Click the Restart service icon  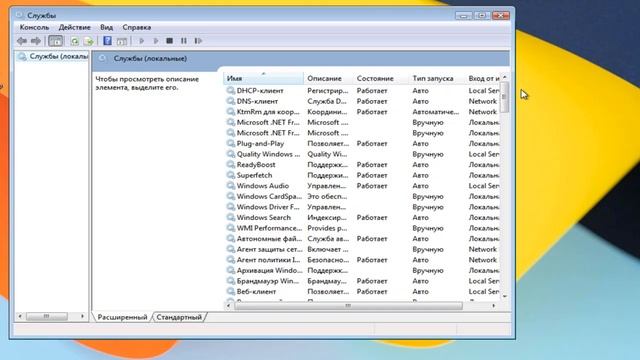198,41
